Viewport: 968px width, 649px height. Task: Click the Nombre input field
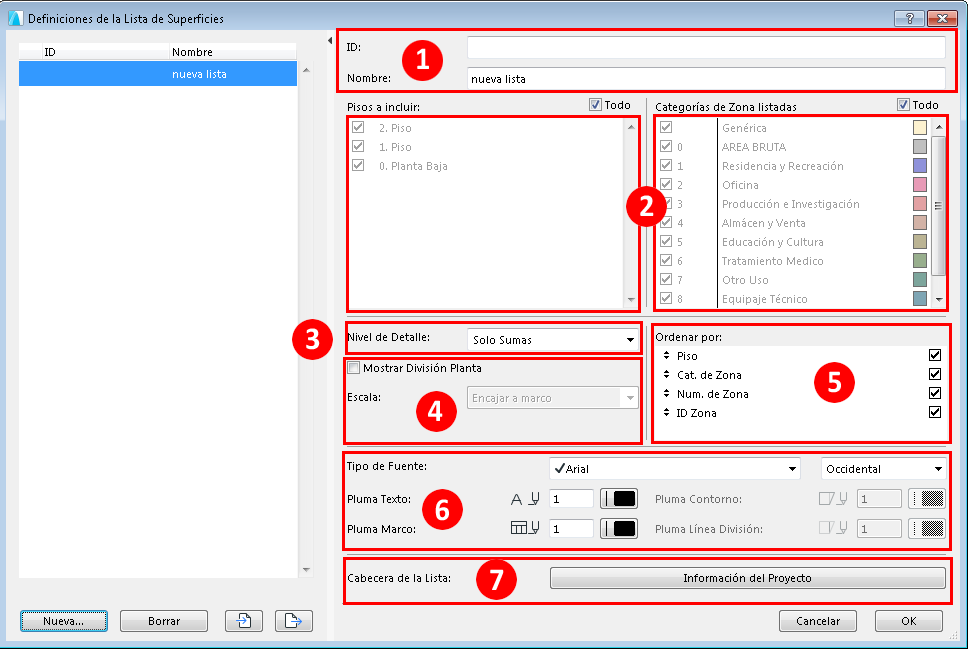(x=706, y=78)
